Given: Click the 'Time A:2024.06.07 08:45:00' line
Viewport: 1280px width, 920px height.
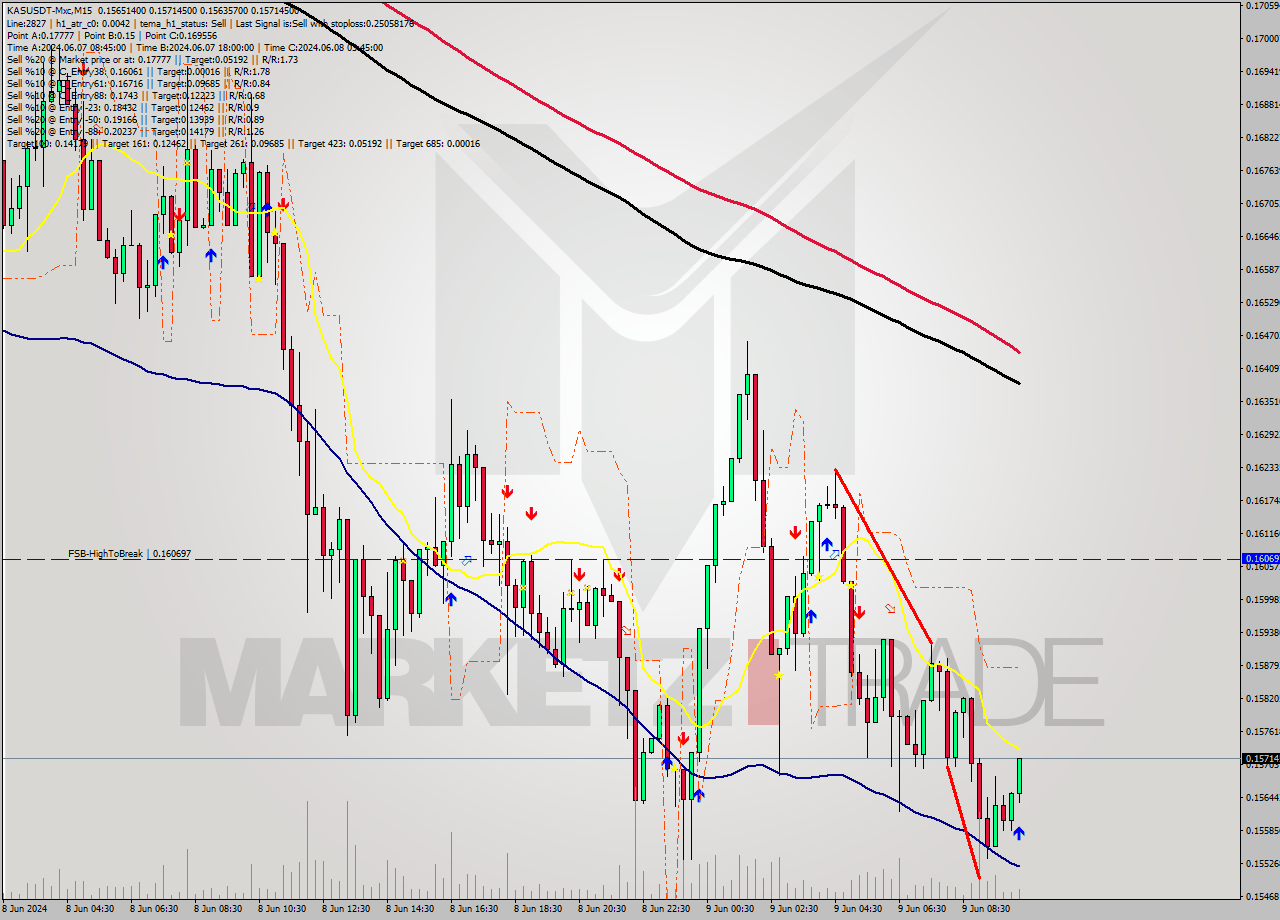Looking at the screenshot, I should tap(194, 47).
